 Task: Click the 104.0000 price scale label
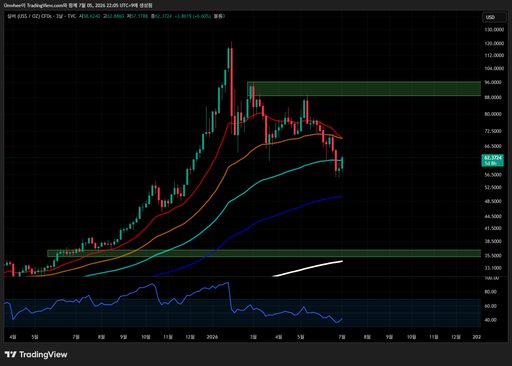click(x=494, y=68)
